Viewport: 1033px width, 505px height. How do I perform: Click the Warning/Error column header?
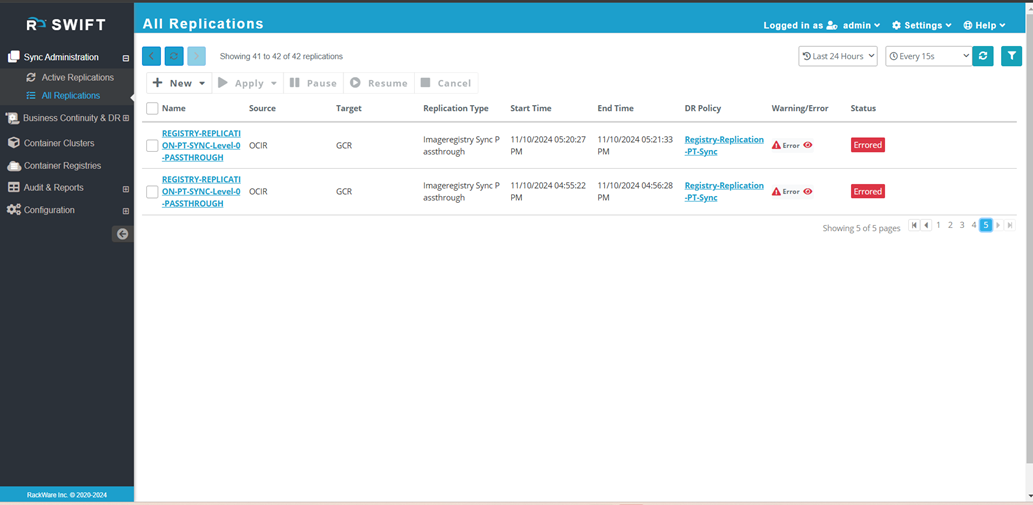tap(800, 108)
